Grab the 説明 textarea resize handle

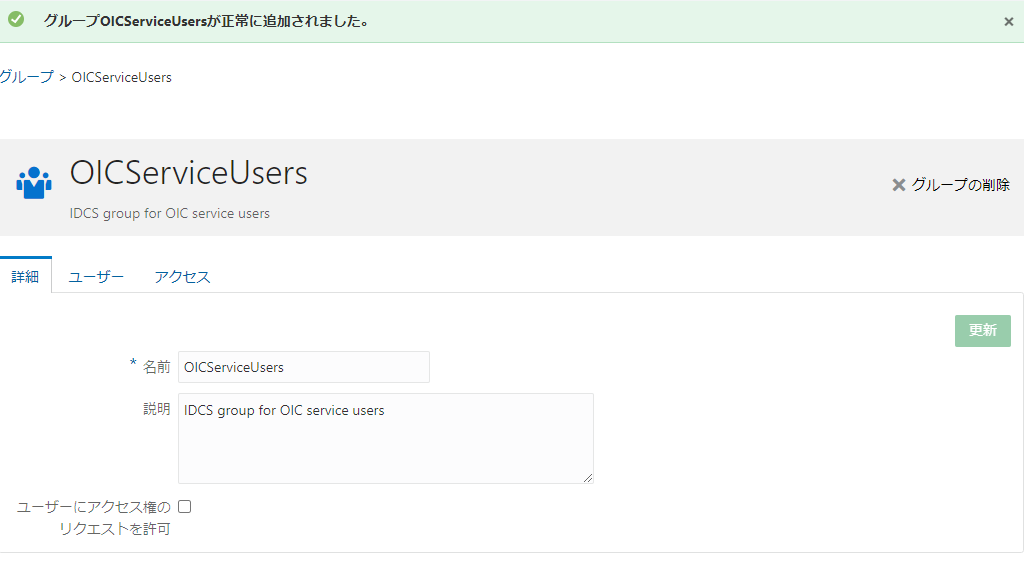click(x=588, y=478)
